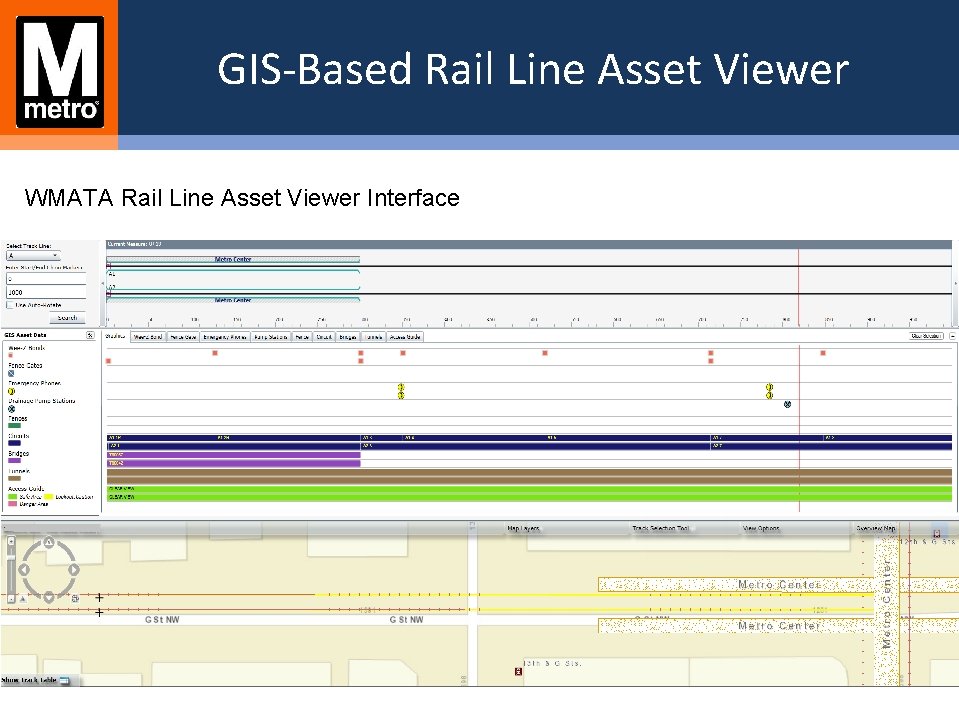Pan the map down with navigation arrow
This screenshot has height=719, width=959.
(x=49, y=597)
